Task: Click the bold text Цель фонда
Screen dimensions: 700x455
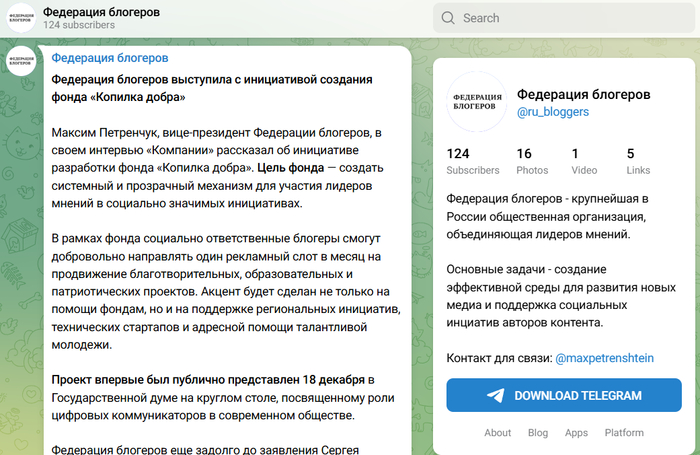Action: 291,168
